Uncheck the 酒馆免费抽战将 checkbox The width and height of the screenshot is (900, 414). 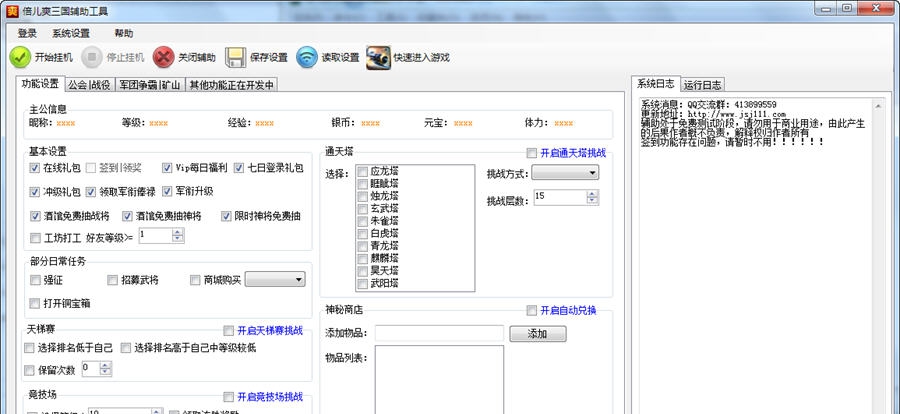click(35, 216)
